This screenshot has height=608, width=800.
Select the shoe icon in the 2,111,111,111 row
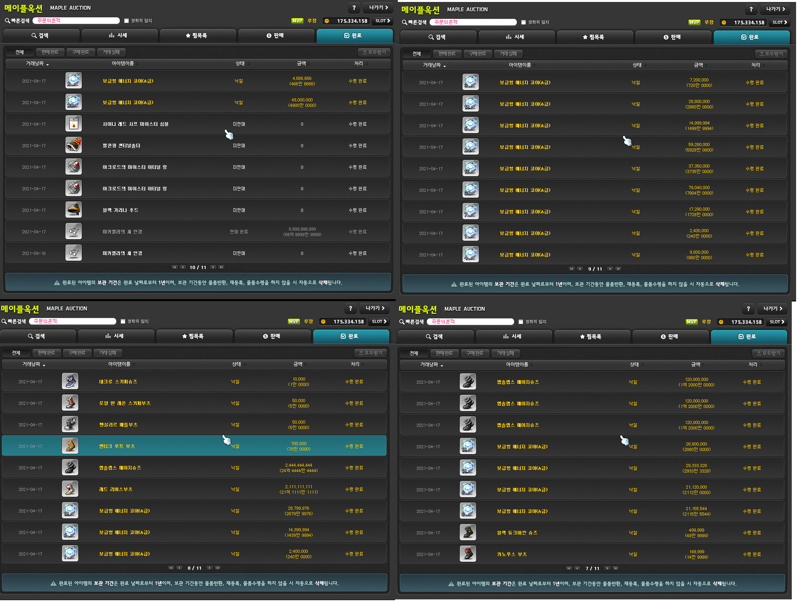[70, 489]
